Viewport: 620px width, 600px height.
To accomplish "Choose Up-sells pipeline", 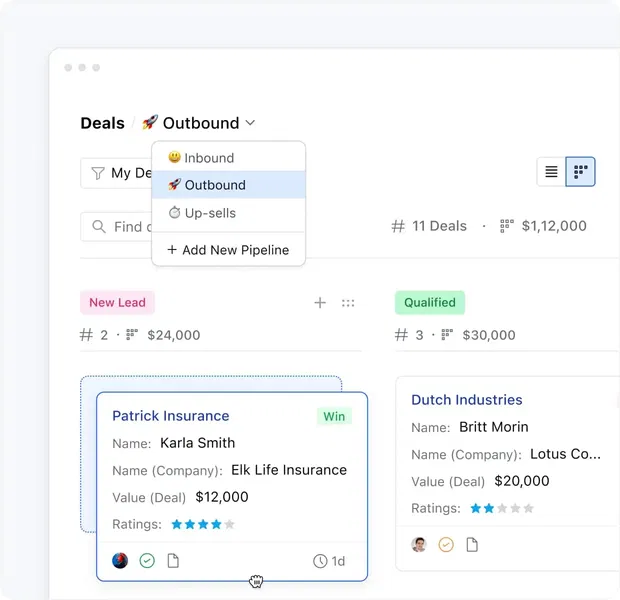I will click(229, 213).
